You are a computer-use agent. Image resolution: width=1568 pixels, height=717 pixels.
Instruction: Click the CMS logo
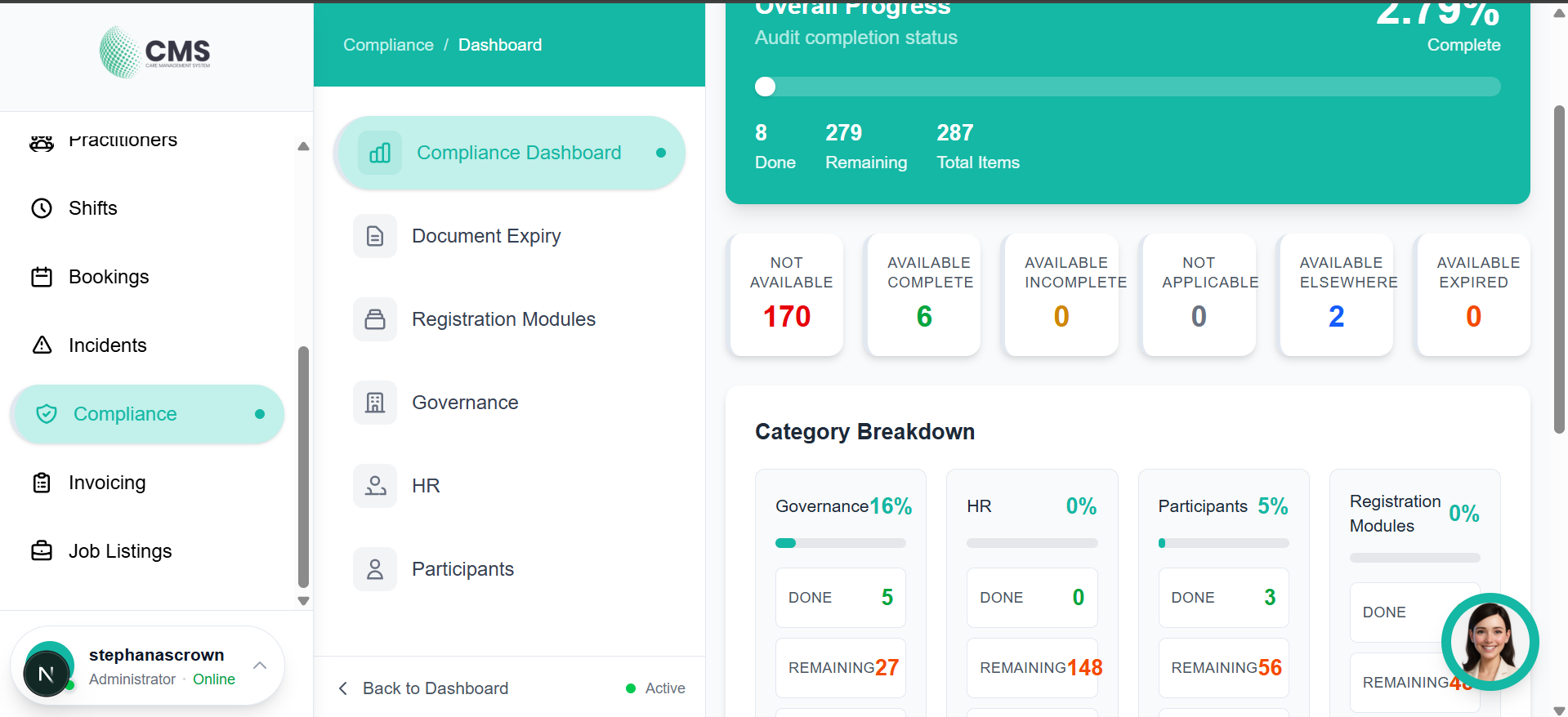pos(155,52)
